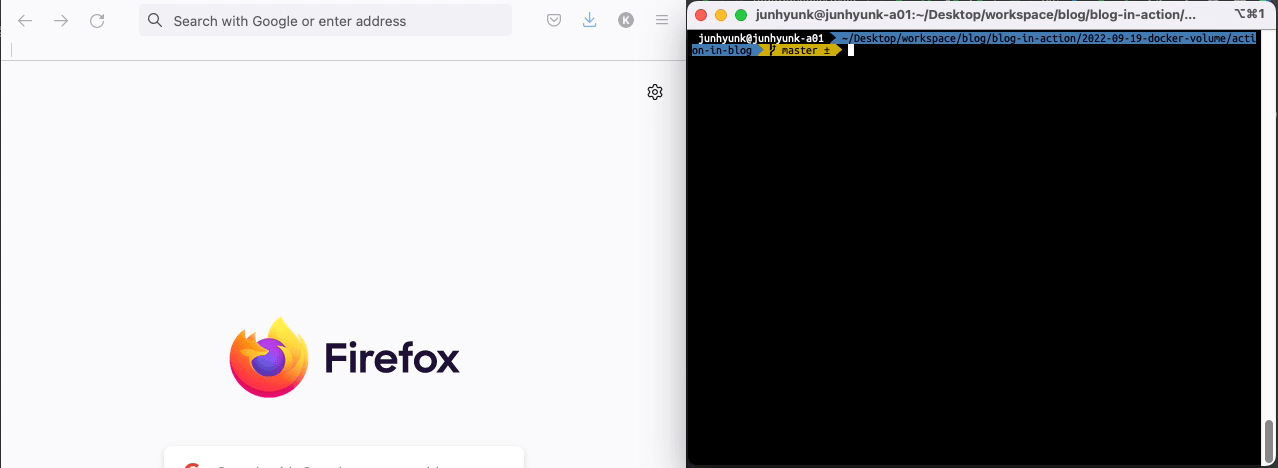Reload the current Firefox page

[97, 20]
